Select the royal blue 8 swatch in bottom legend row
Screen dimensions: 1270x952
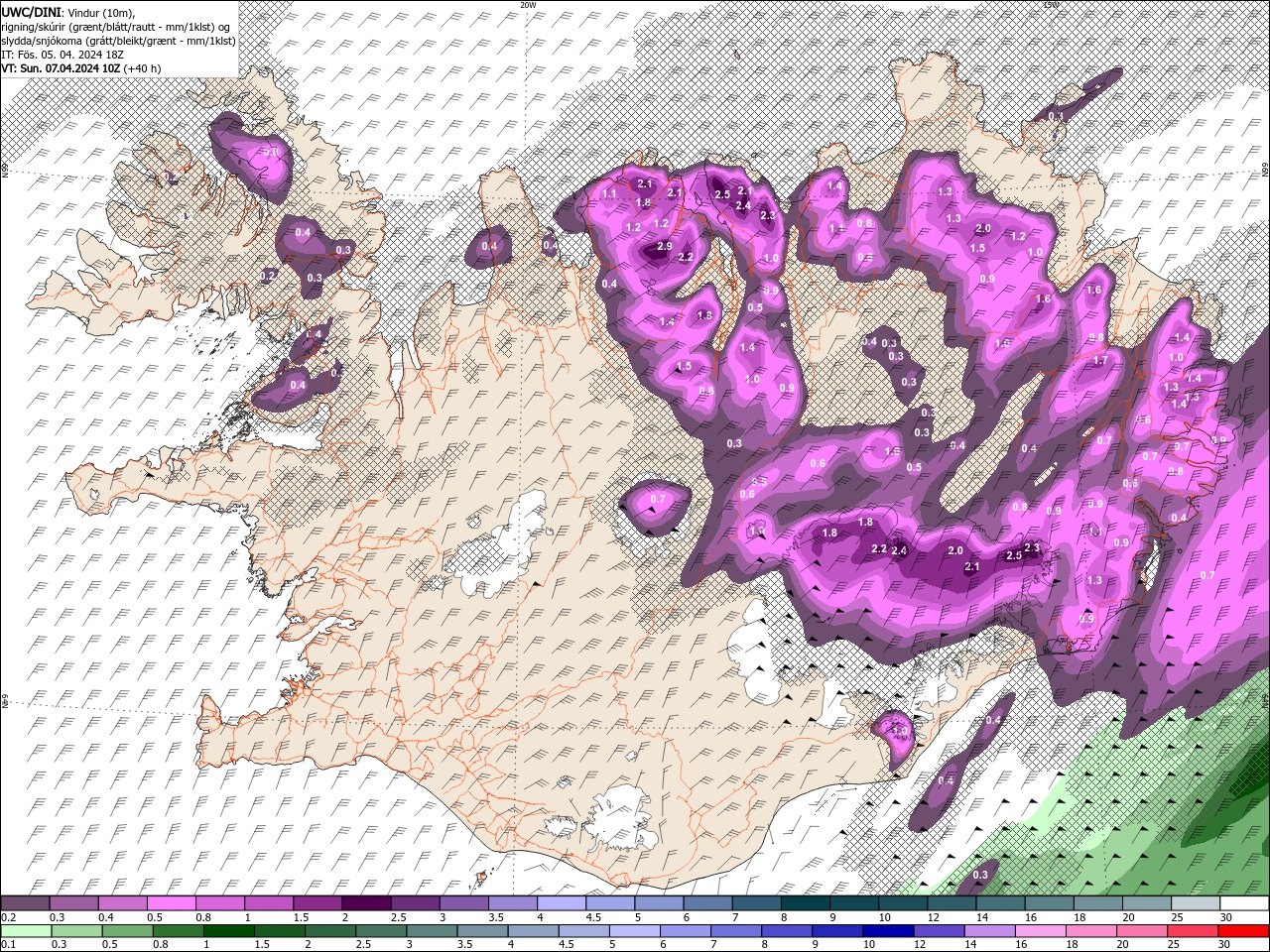pyautogui.click(x=787, y=931)
